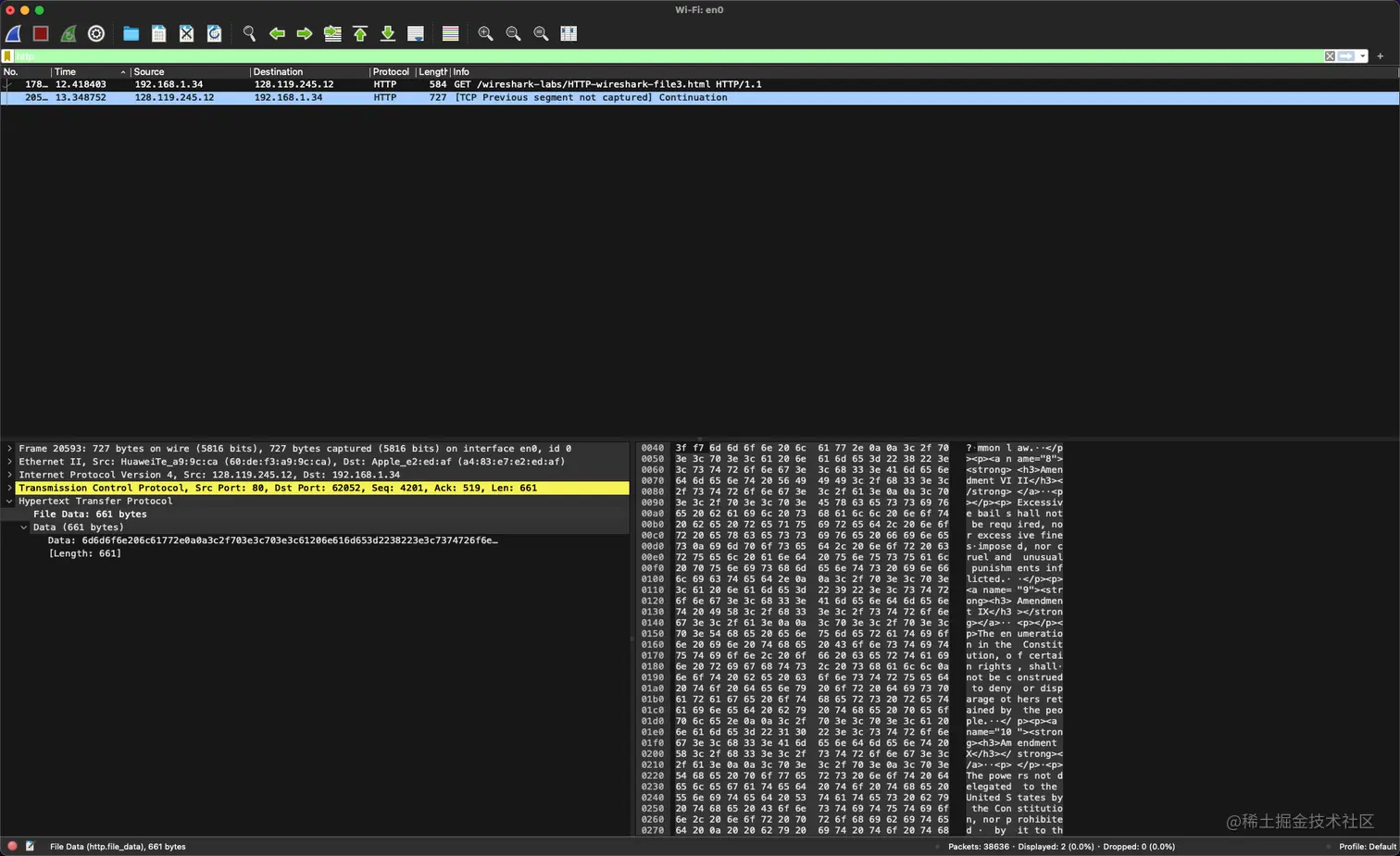This screenshot has width=1400, height=856.
Task: Jump to the first packet
Action: [x=360, y=33]
